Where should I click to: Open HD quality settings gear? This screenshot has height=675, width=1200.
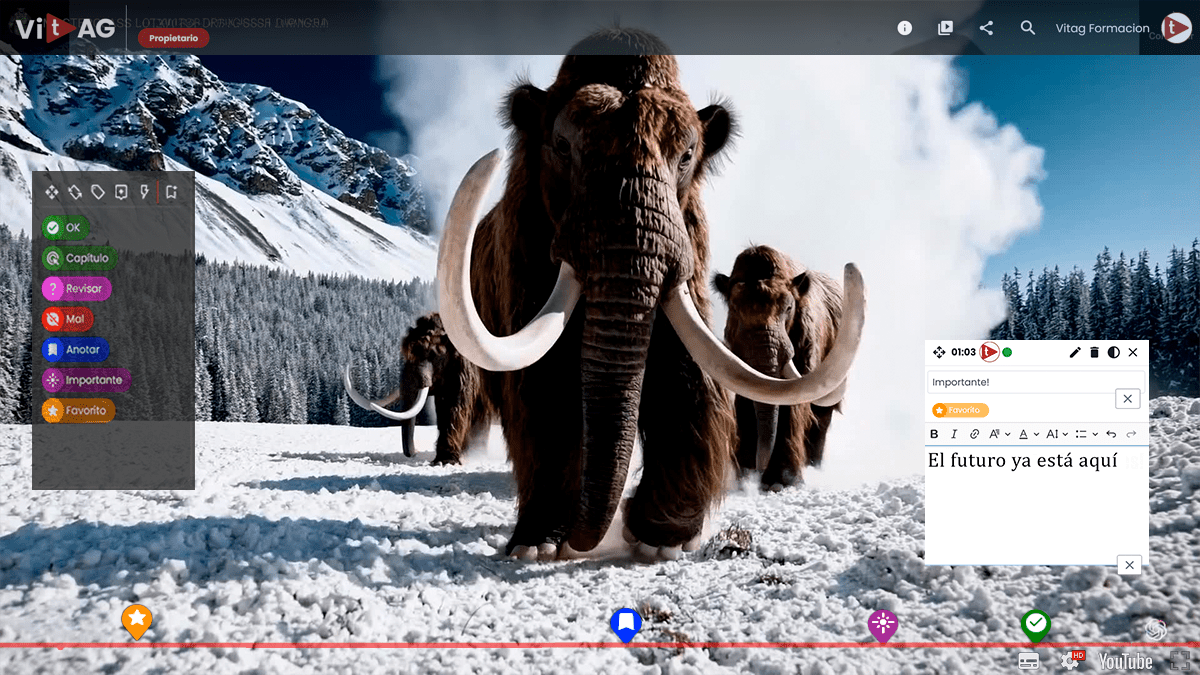click(1071, 660)
